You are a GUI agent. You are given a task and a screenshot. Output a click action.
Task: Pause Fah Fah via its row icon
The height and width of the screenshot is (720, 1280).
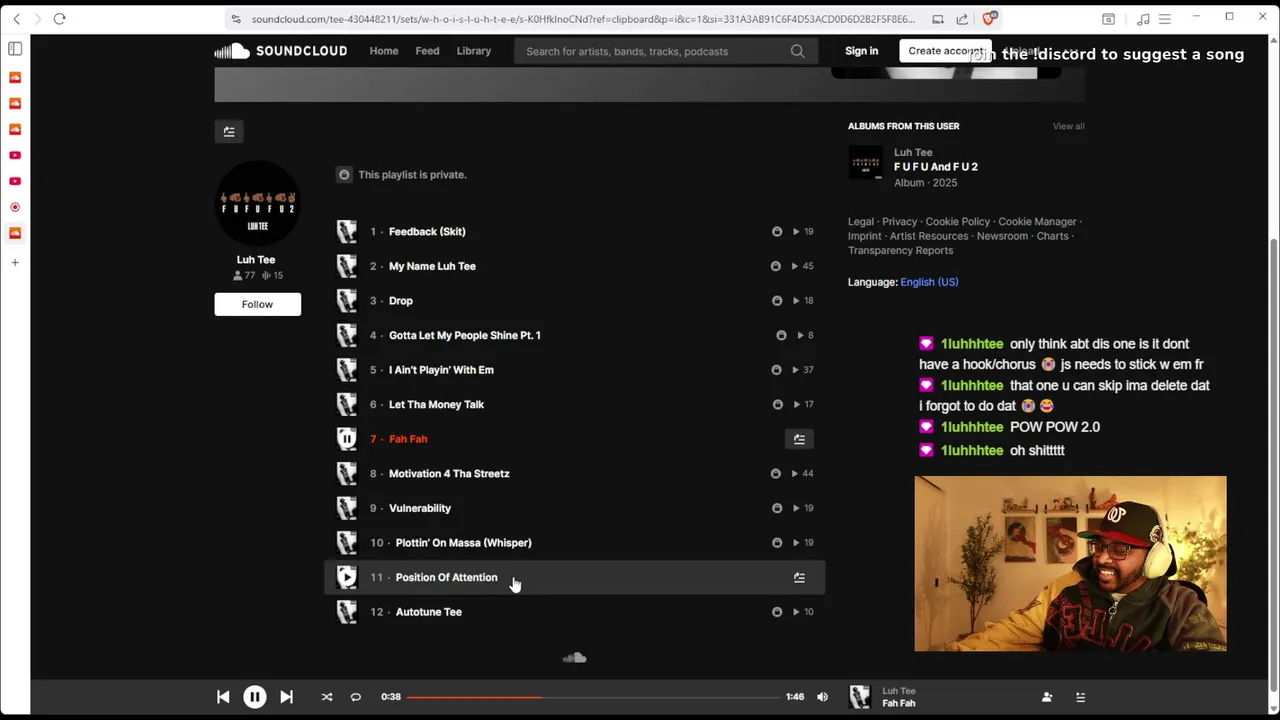pos(347,439)
